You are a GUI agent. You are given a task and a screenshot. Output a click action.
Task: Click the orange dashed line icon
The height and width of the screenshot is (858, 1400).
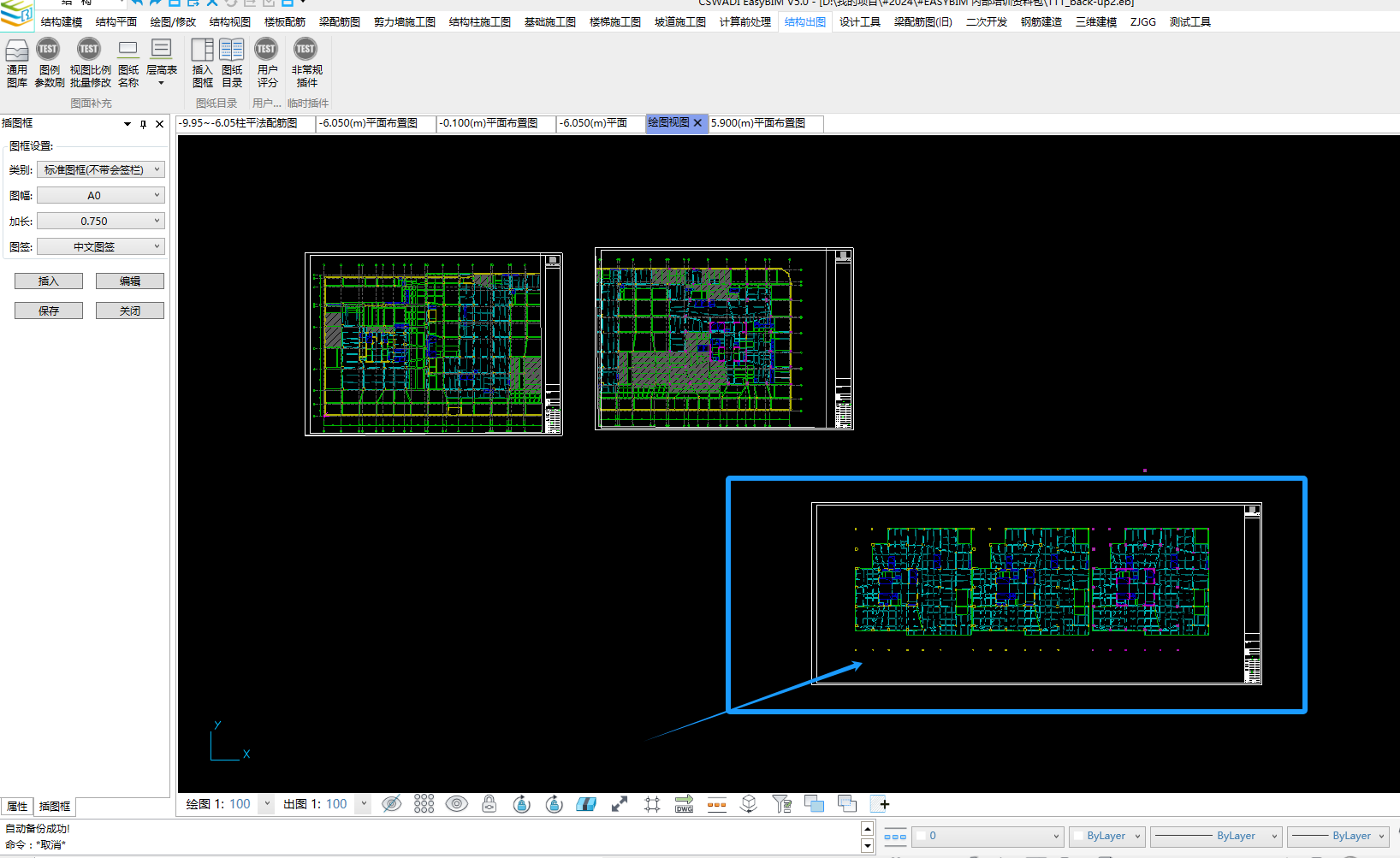[717, 804]
